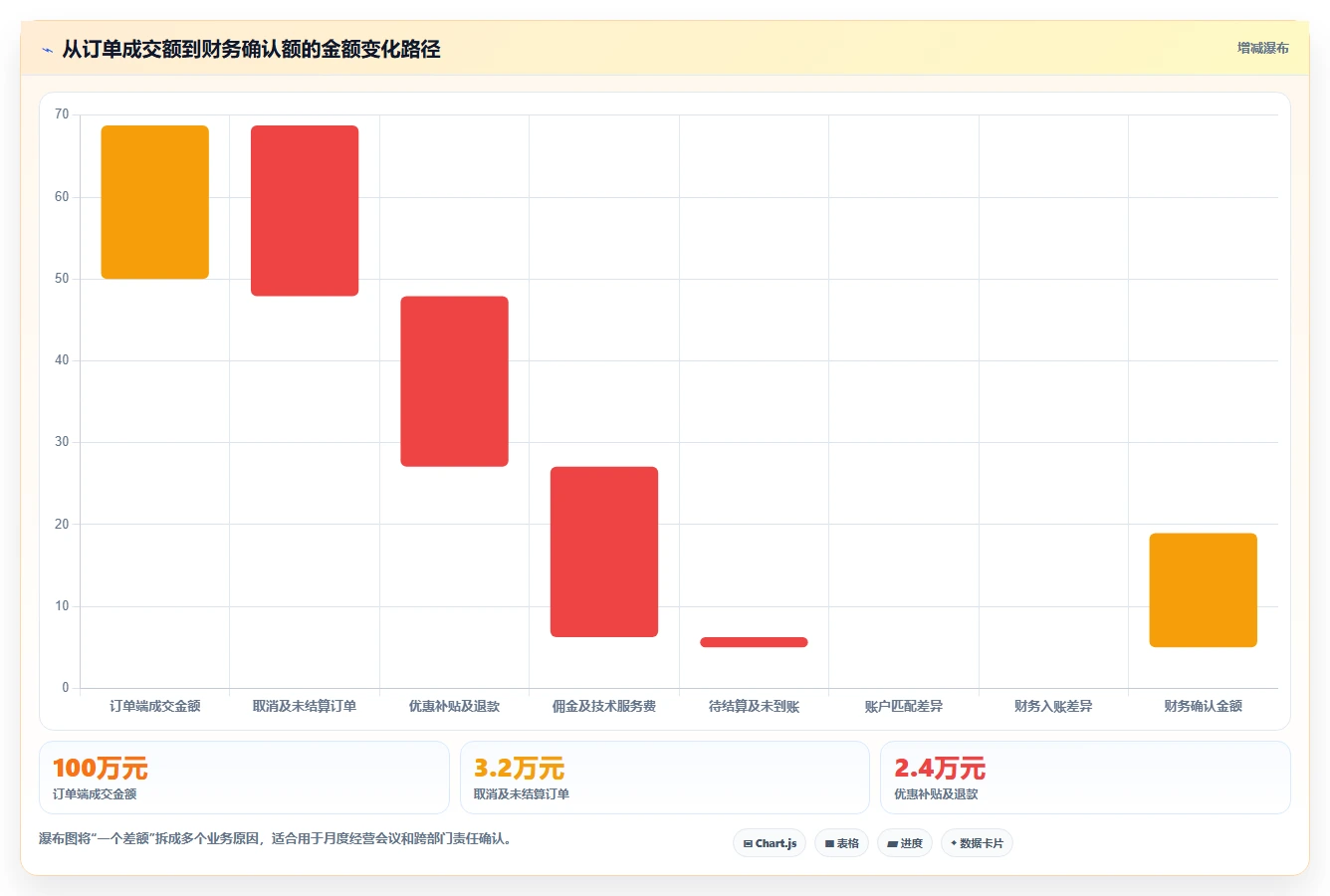
Task: Click the y-axis value 70
Action: point(62,114)
